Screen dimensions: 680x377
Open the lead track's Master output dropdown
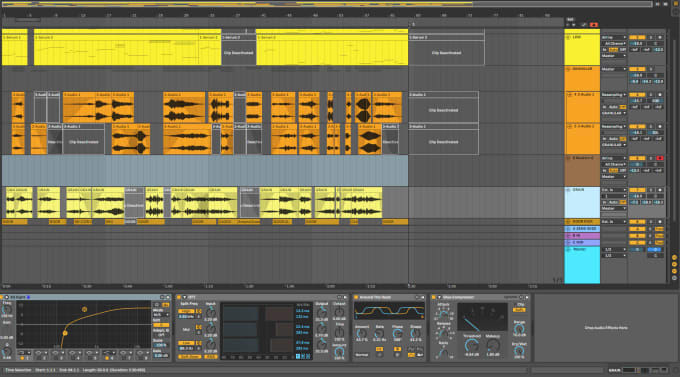(x=614, y=56)
